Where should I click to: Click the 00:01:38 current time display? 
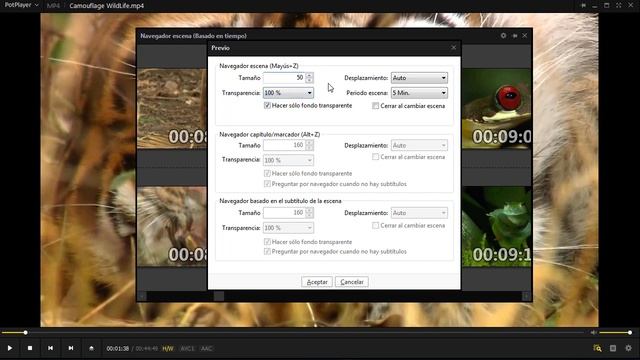click(x=118, y=349)
